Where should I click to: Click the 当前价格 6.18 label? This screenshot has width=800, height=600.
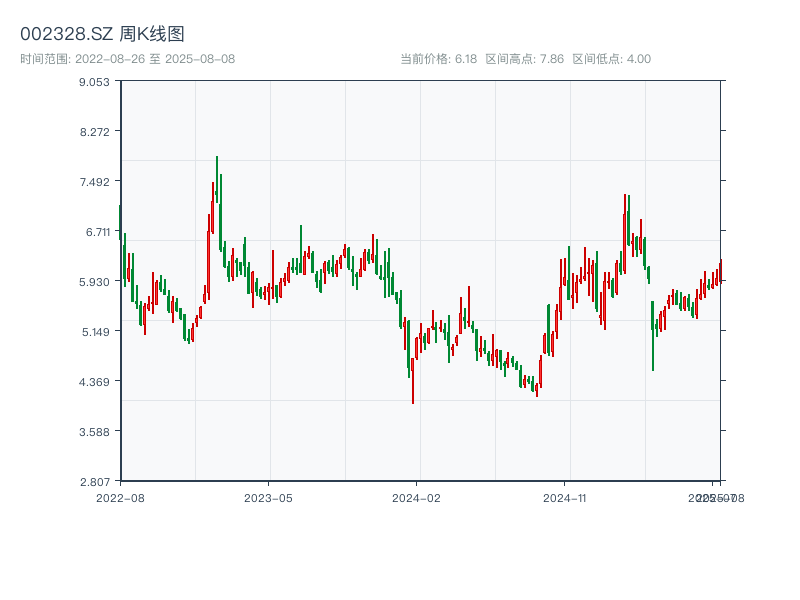tap(439, 59)
